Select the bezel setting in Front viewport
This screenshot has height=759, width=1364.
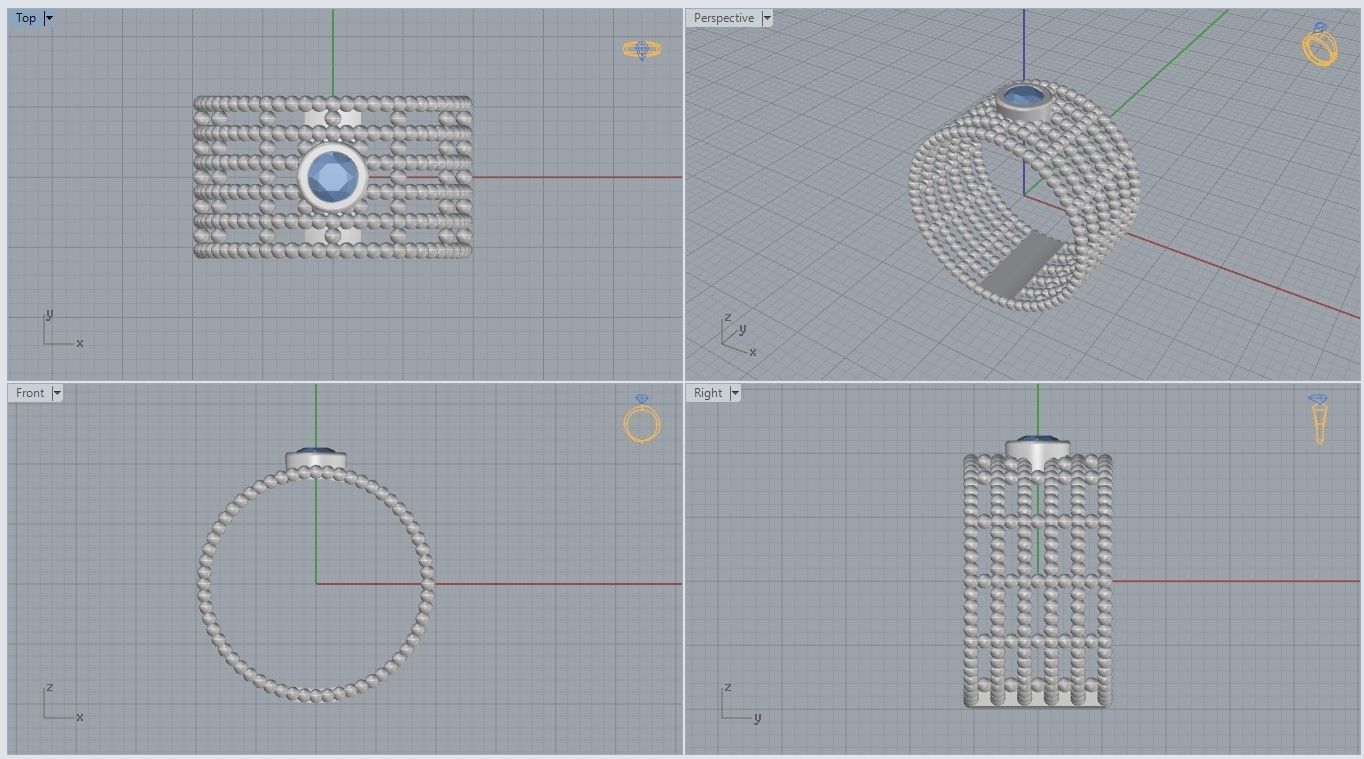(316, 459)
